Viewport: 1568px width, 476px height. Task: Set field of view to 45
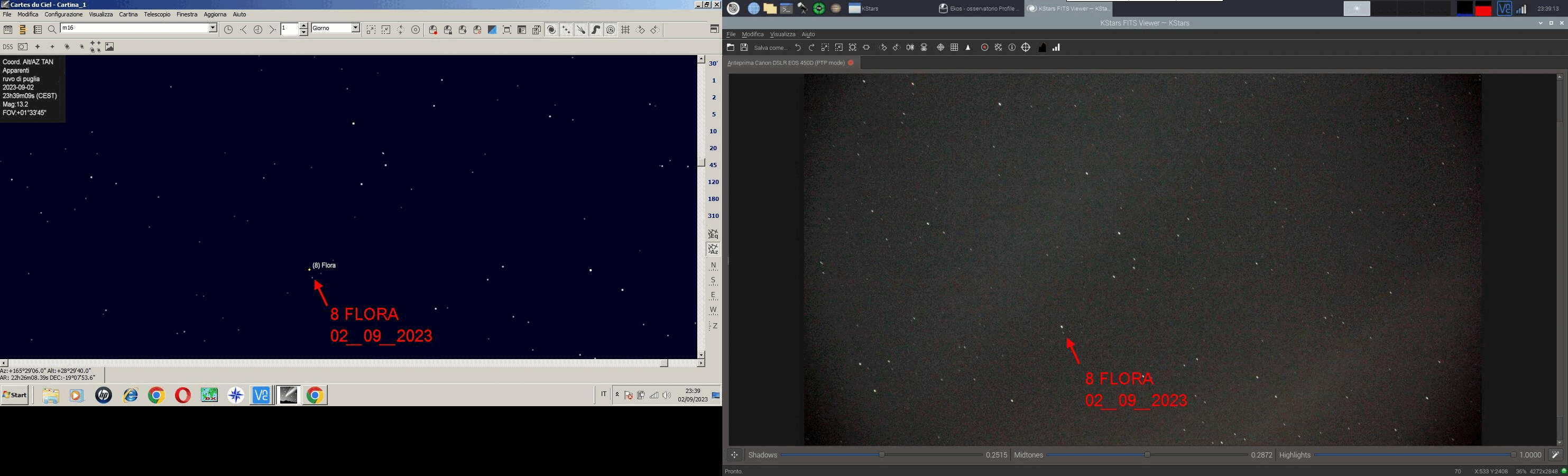(x=713, y=165)
